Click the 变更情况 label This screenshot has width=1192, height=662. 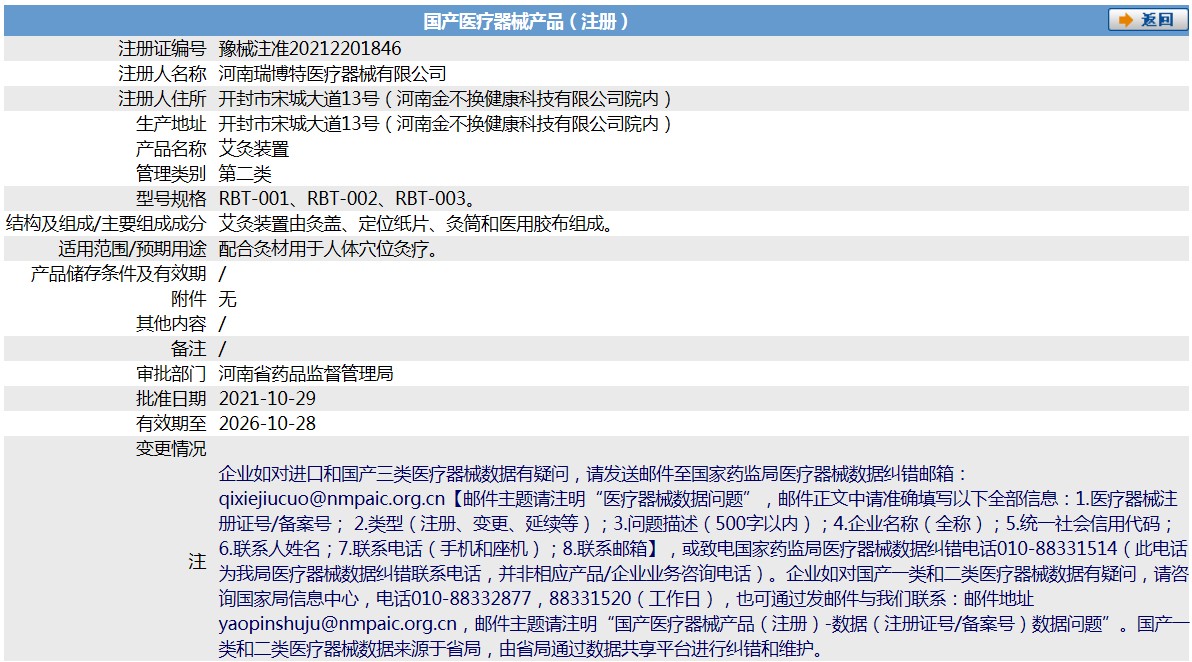[171, 449]
